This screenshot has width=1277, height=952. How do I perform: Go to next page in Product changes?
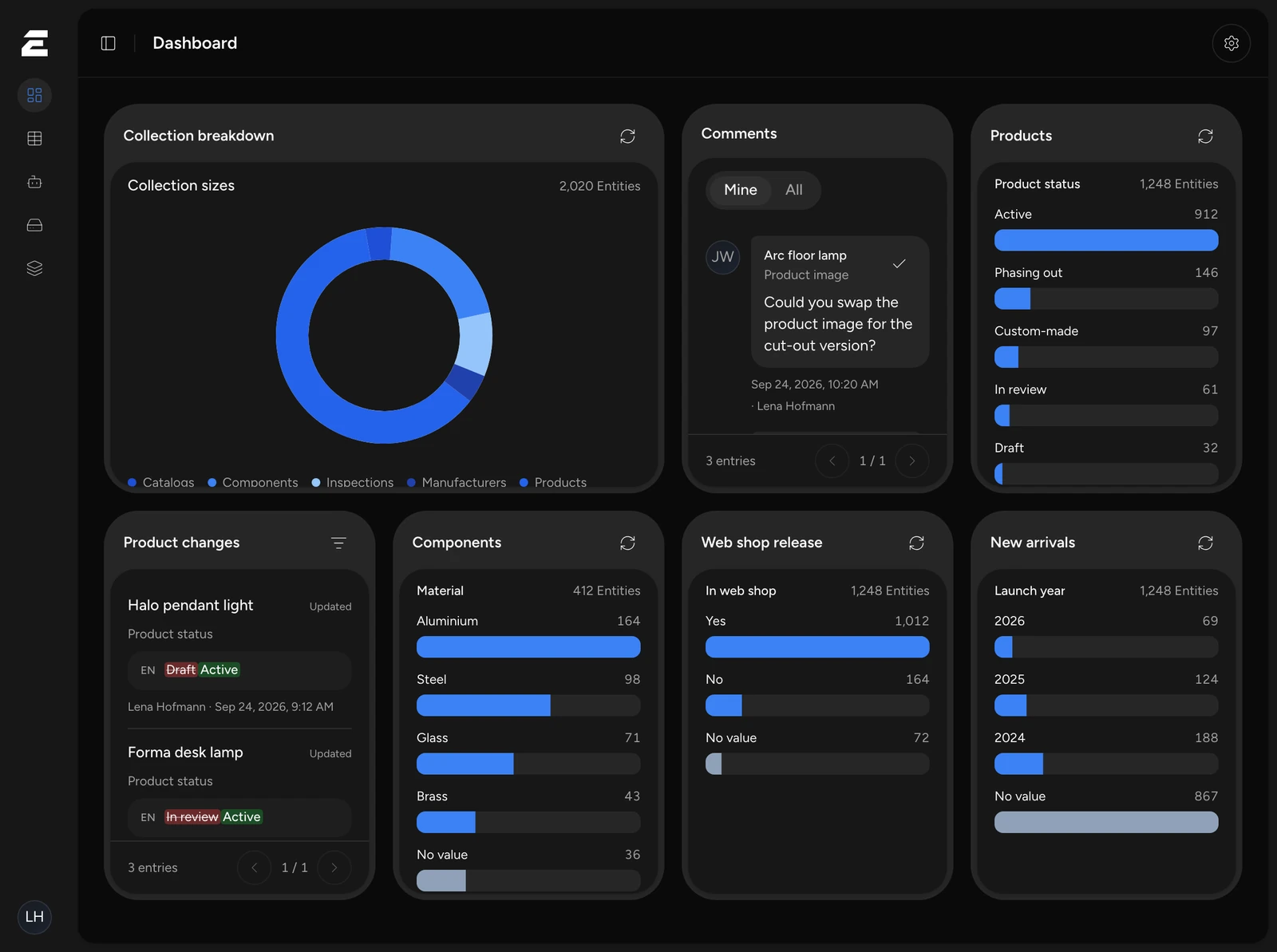[334, 867]
